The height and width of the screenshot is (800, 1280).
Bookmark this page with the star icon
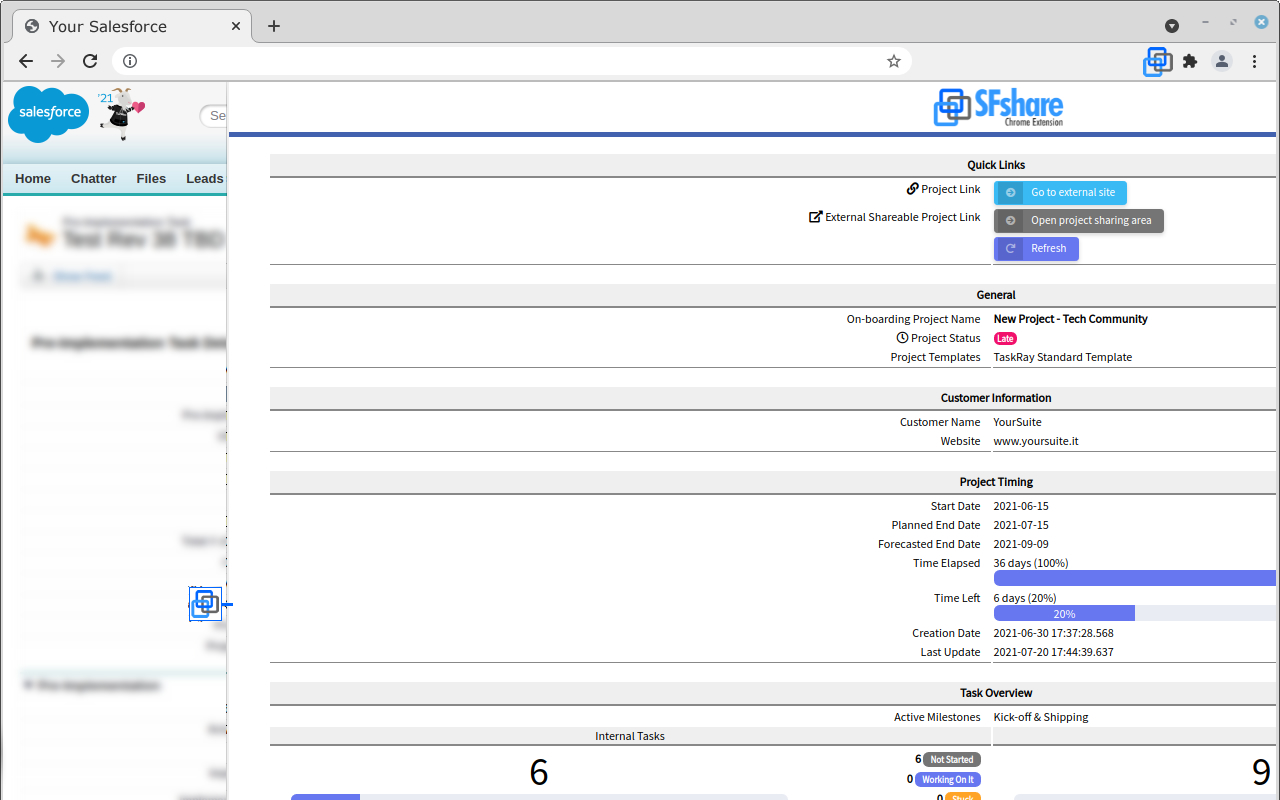coord(894,61)
